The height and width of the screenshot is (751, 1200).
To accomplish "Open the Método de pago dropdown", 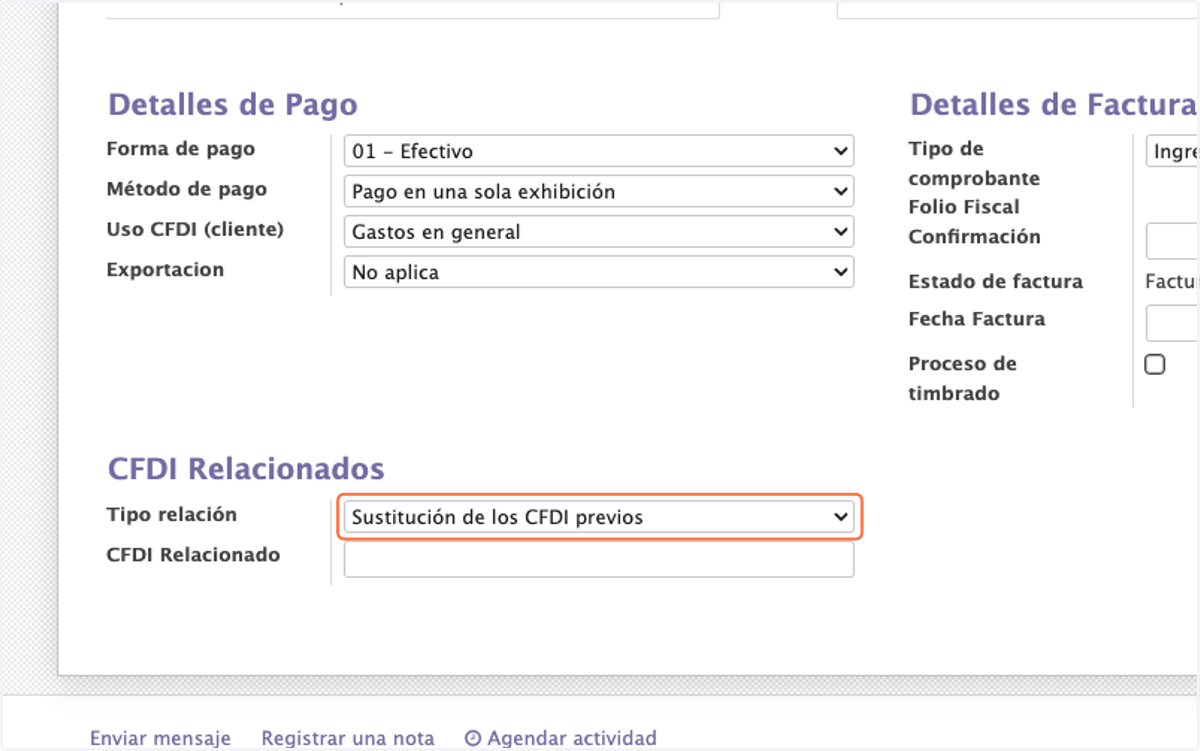I will point(598,191).
